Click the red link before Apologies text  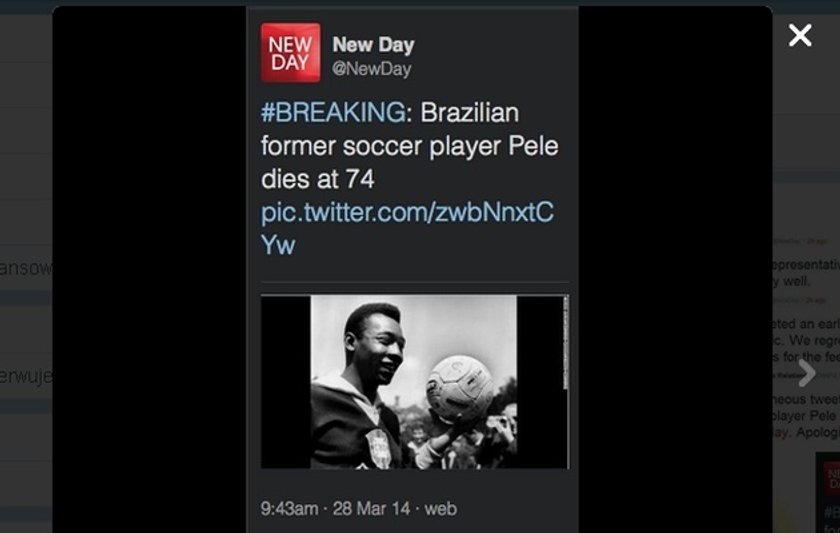[x=781, y=432]
